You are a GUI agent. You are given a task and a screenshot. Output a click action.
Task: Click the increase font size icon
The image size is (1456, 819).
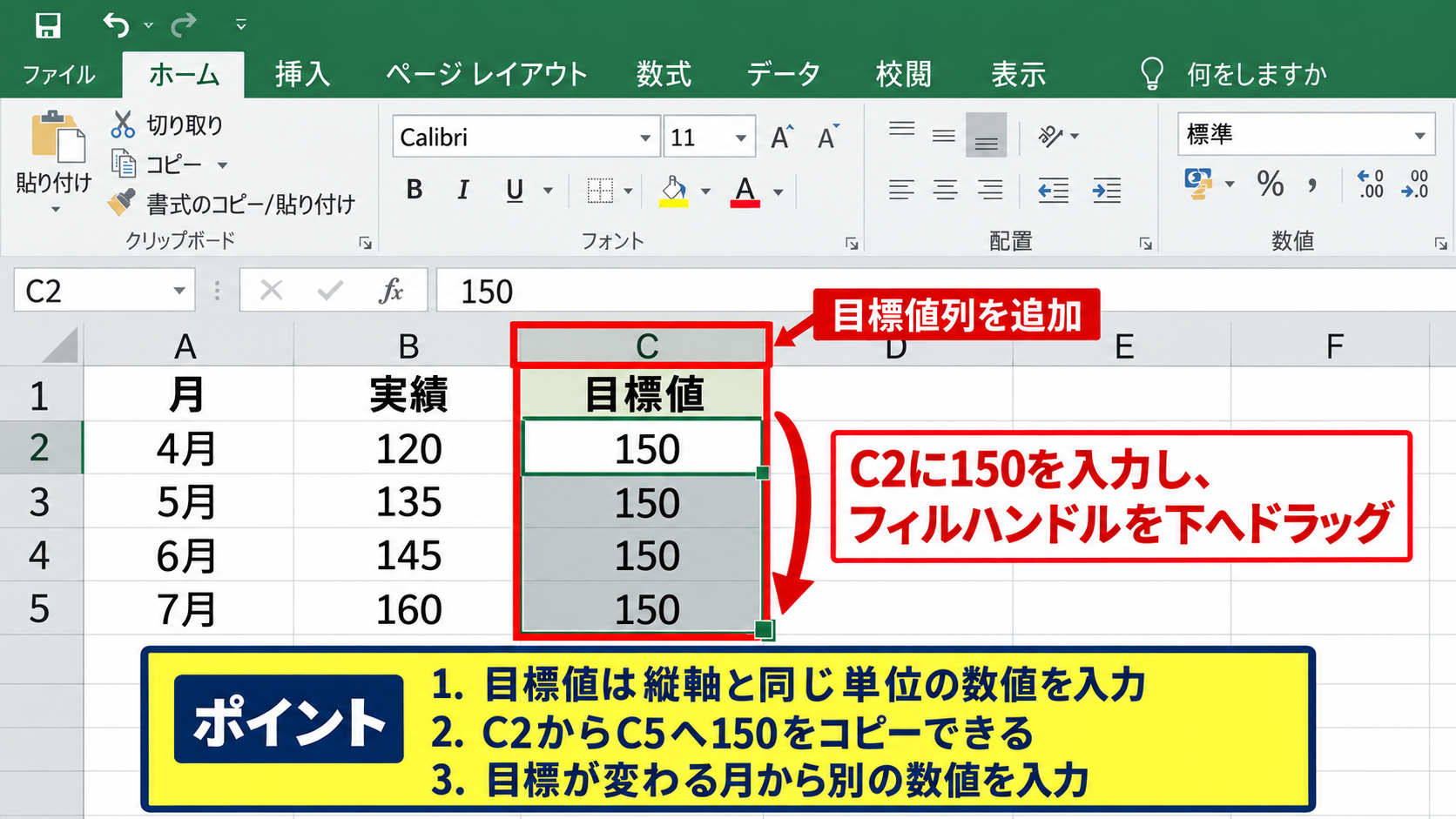[x=782, y=137]
